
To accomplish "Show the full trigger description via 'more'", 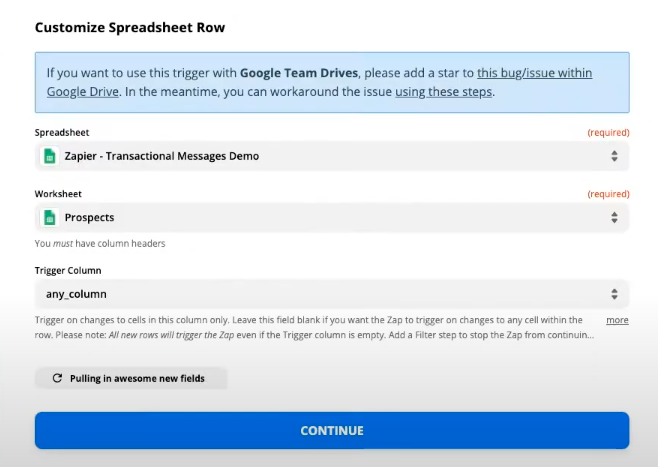I will [x=617, y=320].
